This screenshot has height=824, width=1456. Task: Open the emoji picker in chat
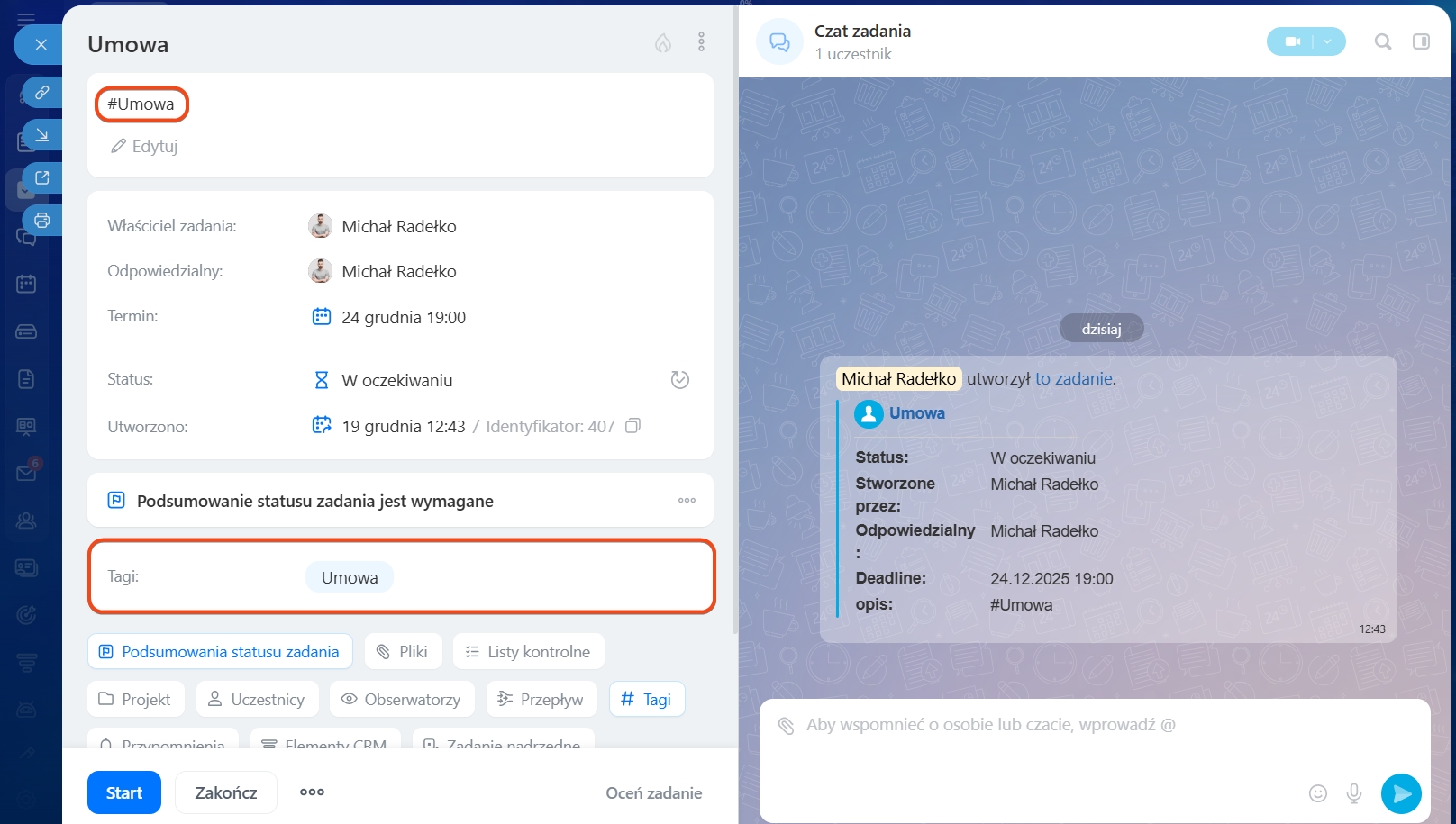tap(1318, 792)
